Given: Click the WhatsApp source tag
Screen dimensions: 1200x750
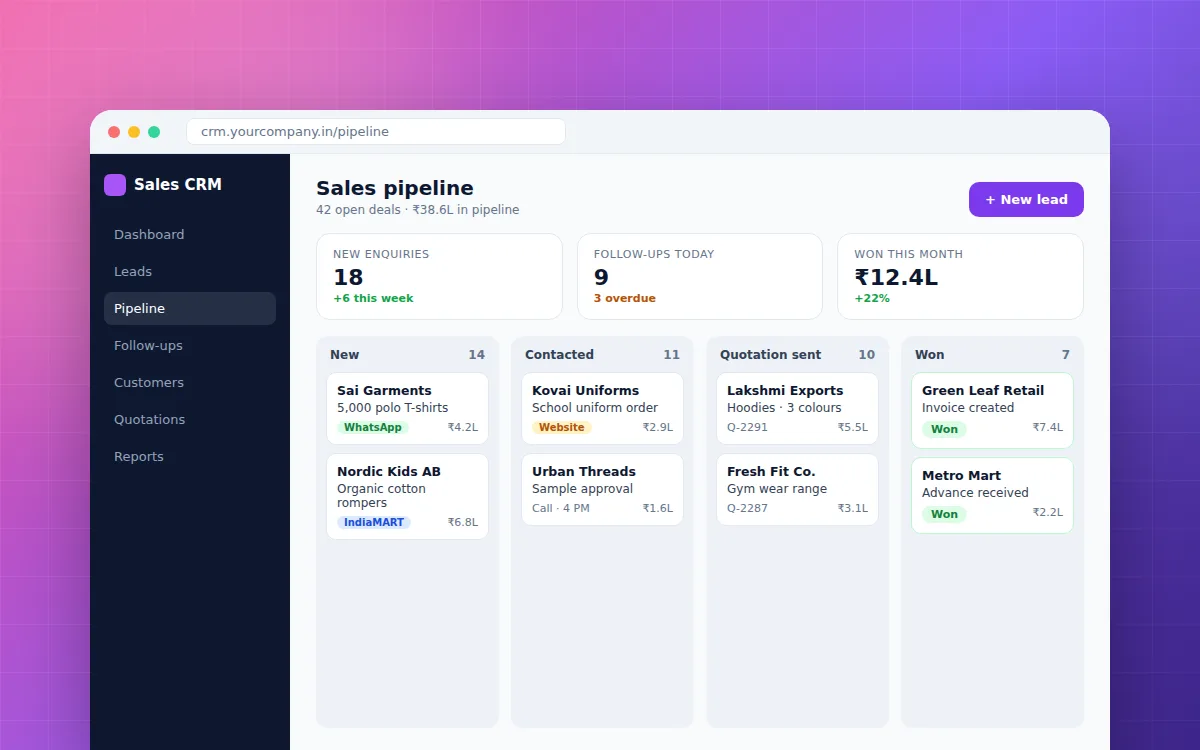Looking at the screenshot, I should pyautogui.click(x=373, y=427).
